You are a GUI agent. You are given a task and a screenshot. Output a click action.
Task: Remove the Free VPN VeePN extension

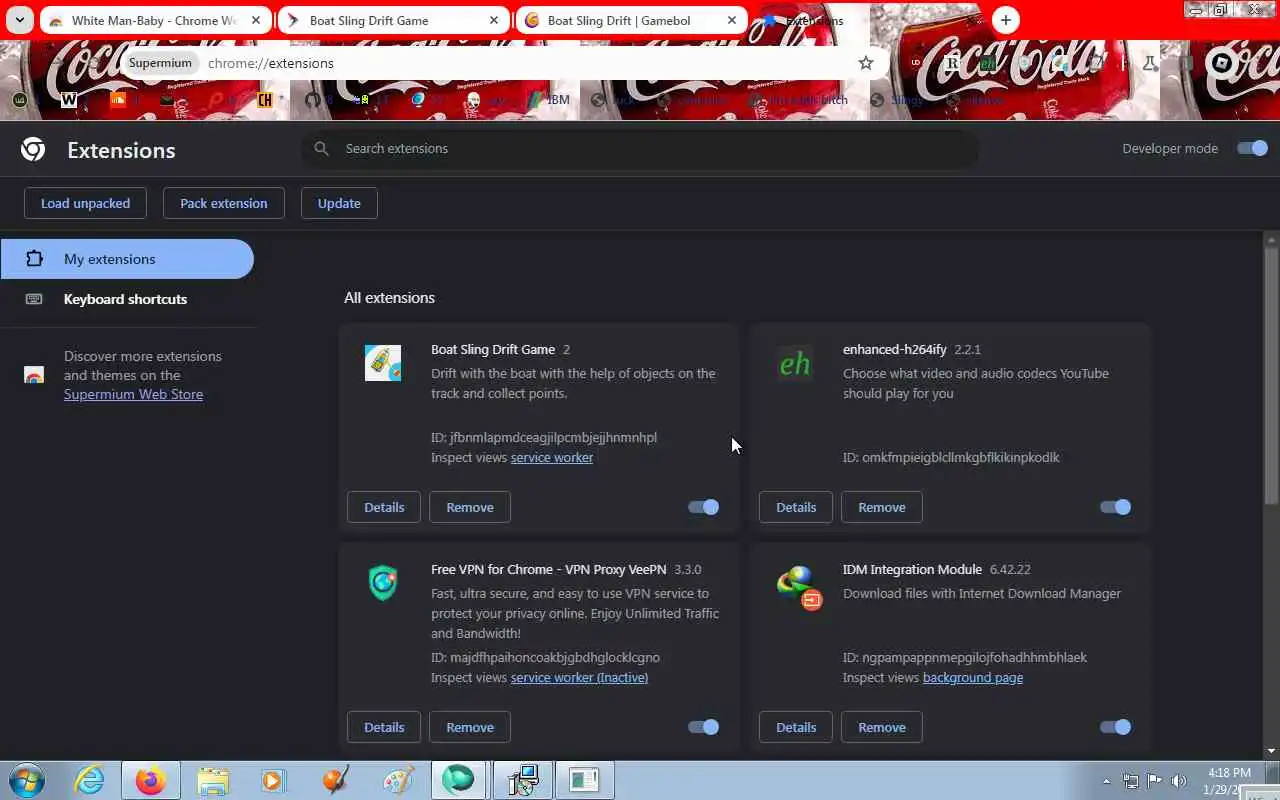point(470,727)
